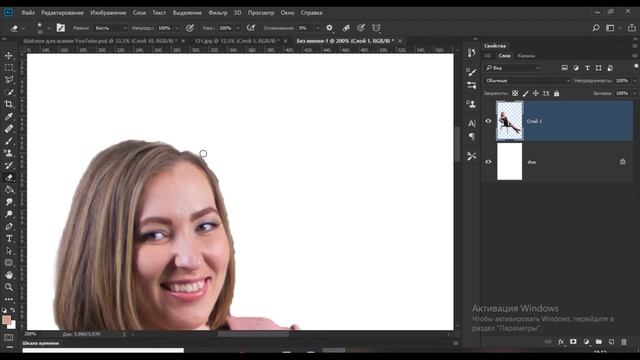Select the Smudge tool
The image size is (640, 360).
[x=9, y=202]
